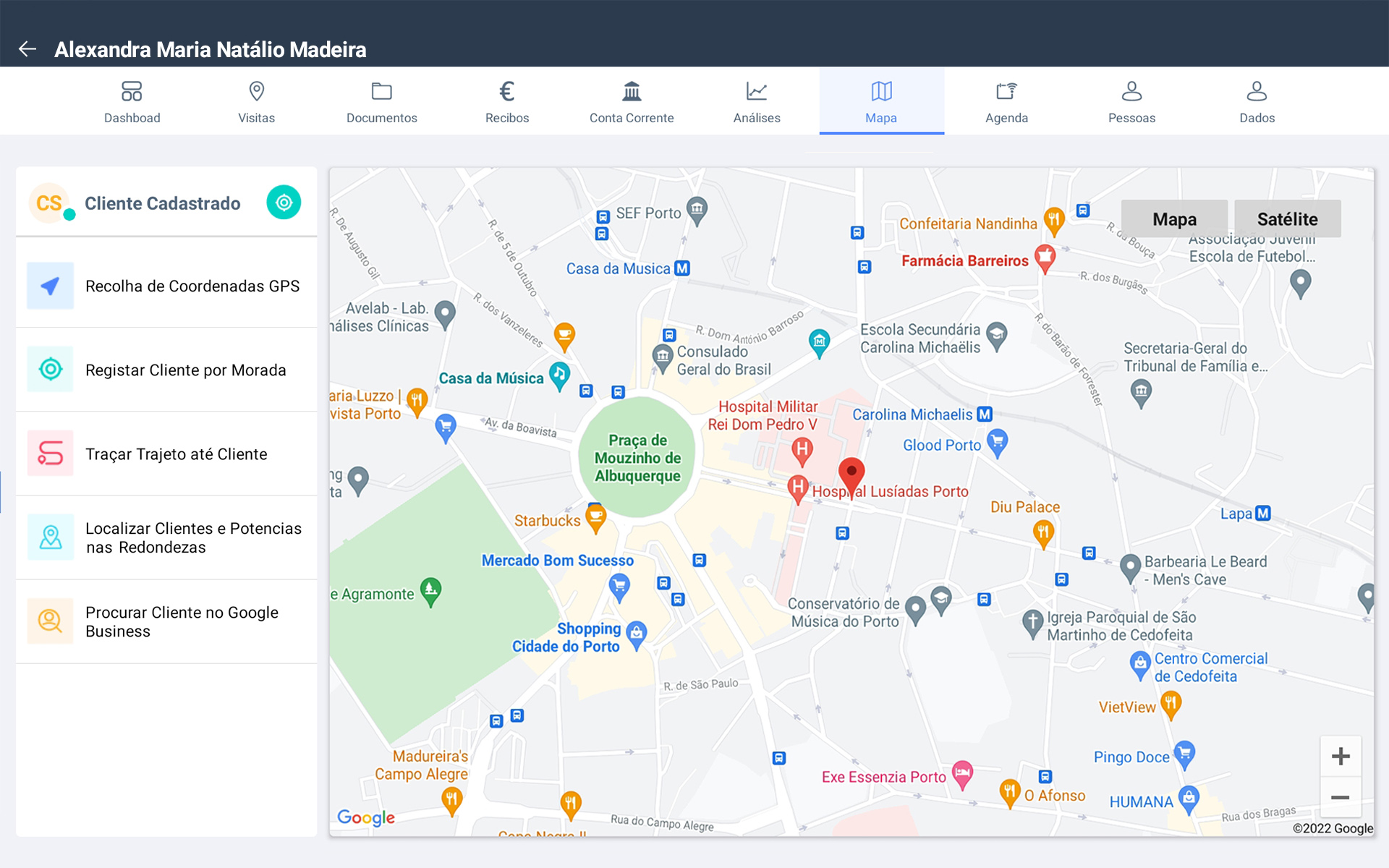Click the back arrow icon
Image resolution: width=1389 pixels, height=868 pixels.
coord(27,49)
